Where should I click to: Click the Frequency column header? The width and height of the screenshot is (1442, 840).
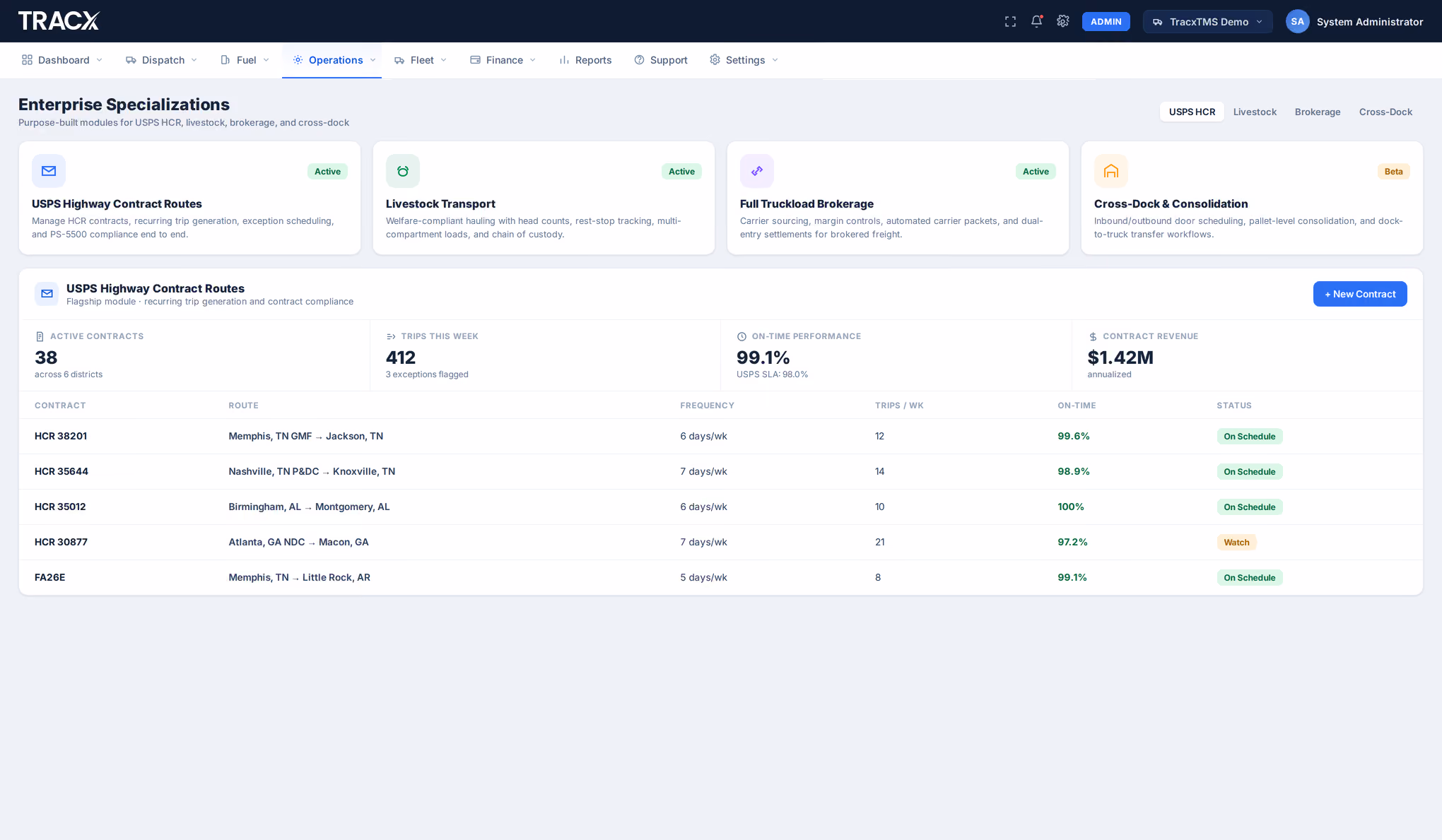point(707,406)
